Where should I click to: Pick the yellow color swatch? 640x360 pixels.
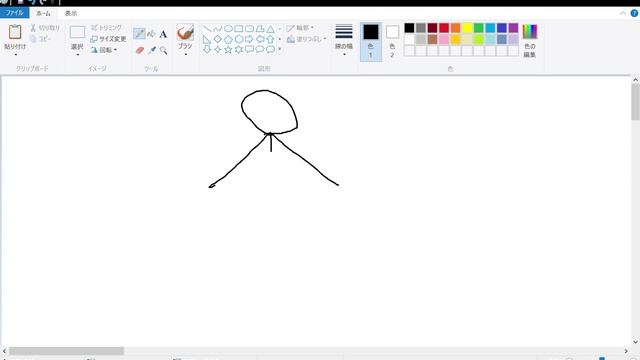[467, 28]
